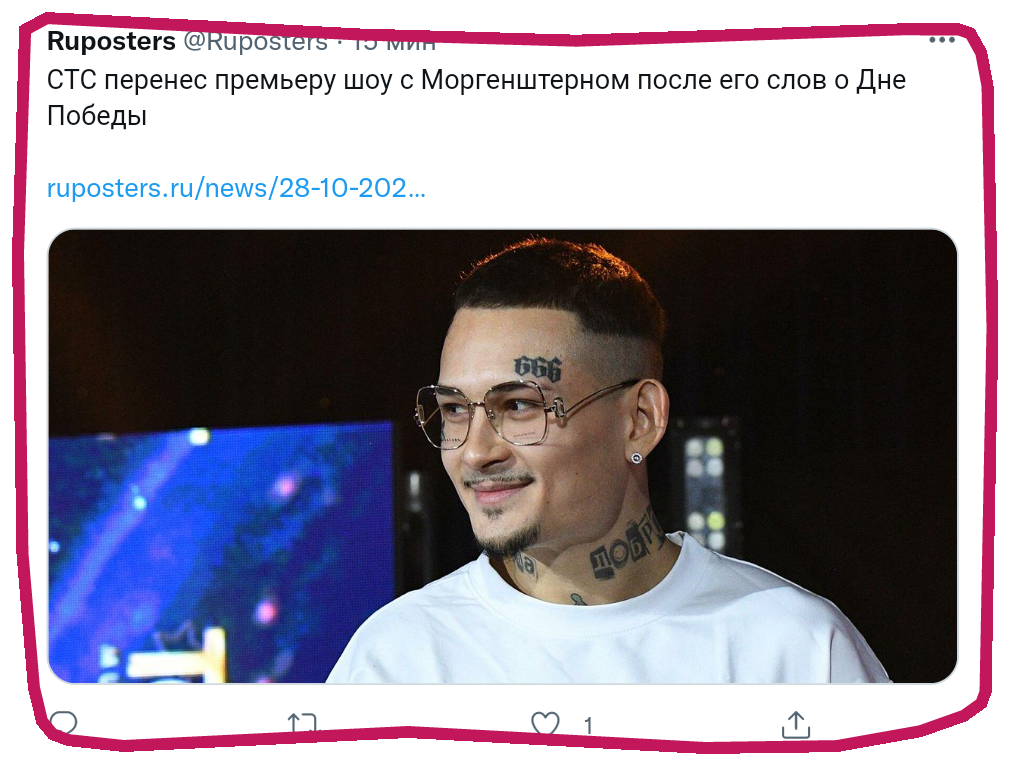The height and width of the screenshot is (766, 1011).
Task: Share the tweet via the upload arrow icon
Action: click(x=795, y=724)
